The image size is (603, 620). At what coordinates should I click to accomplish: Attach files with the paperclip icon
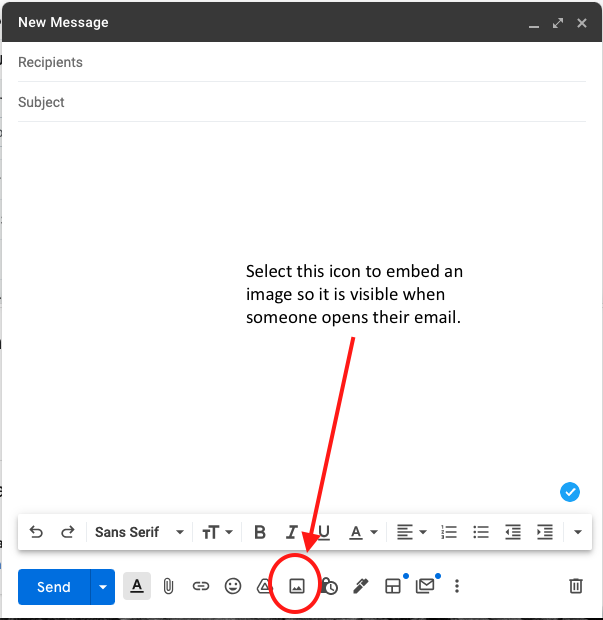(168, 586)
